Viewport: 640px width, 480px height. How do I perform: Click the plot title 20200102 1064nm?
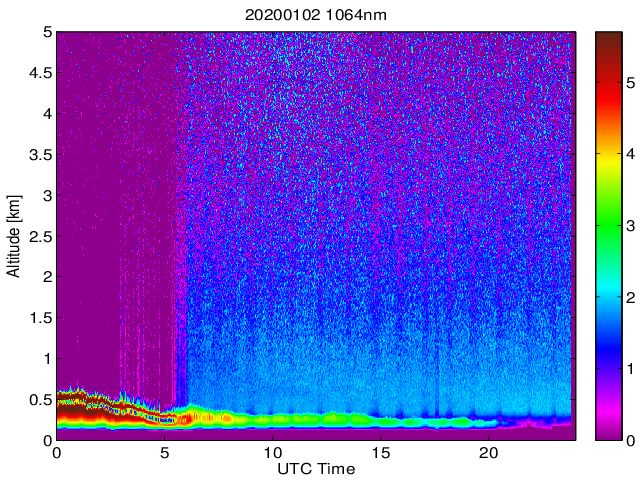click(316, 15)
